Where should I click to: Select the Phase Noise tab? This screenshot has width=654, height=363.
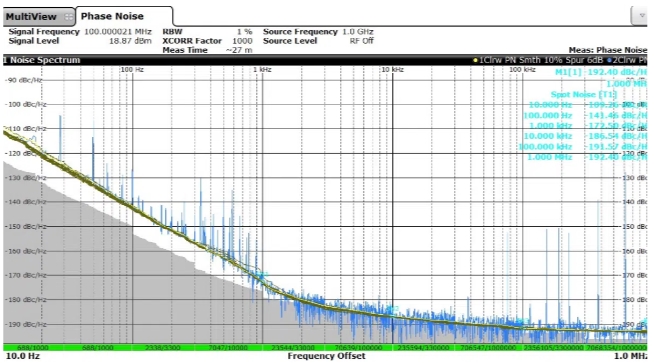coord(123,17)
